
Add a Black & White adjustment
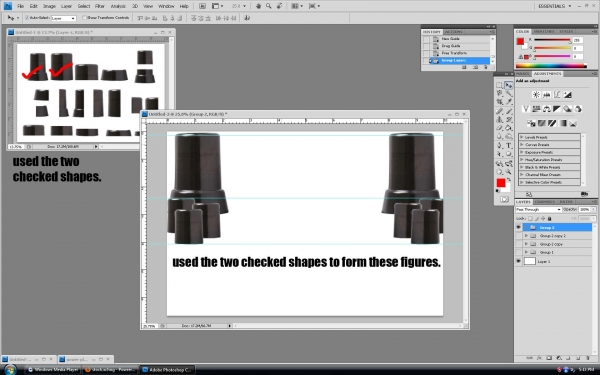(557, 109)
